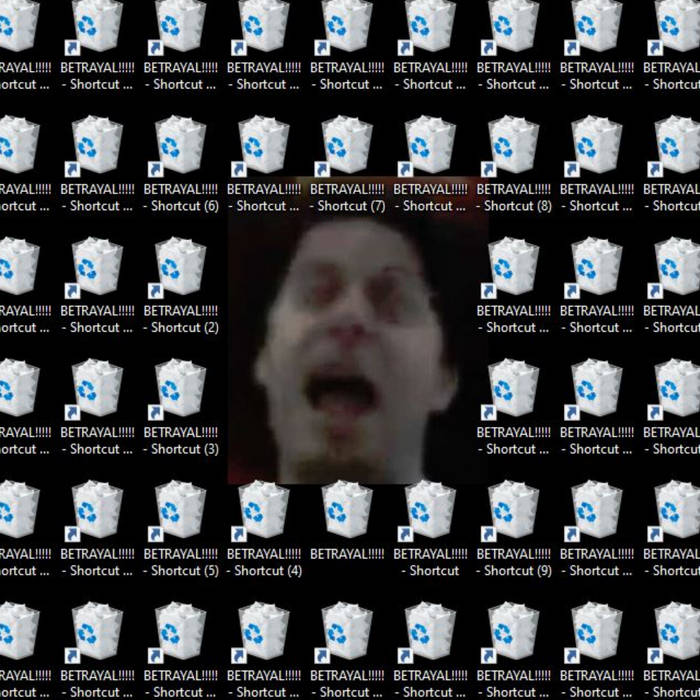The height and width of the screenshot is (700, 700).
Task: Click the "- Shortcut (2)" file name text
Action: (x=180, y=327)
